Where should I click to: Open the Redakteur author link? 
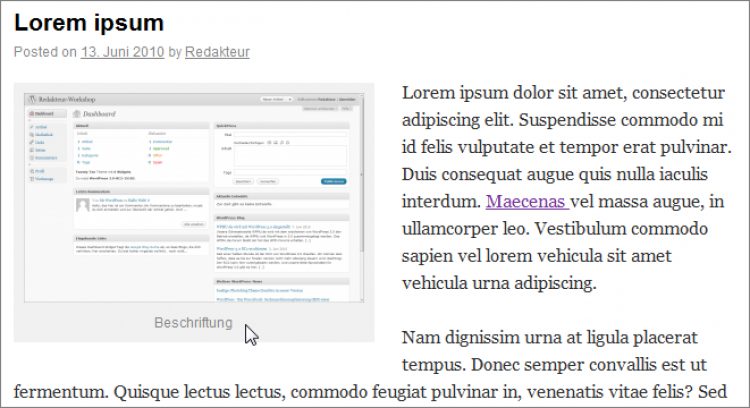coord(219,52)
